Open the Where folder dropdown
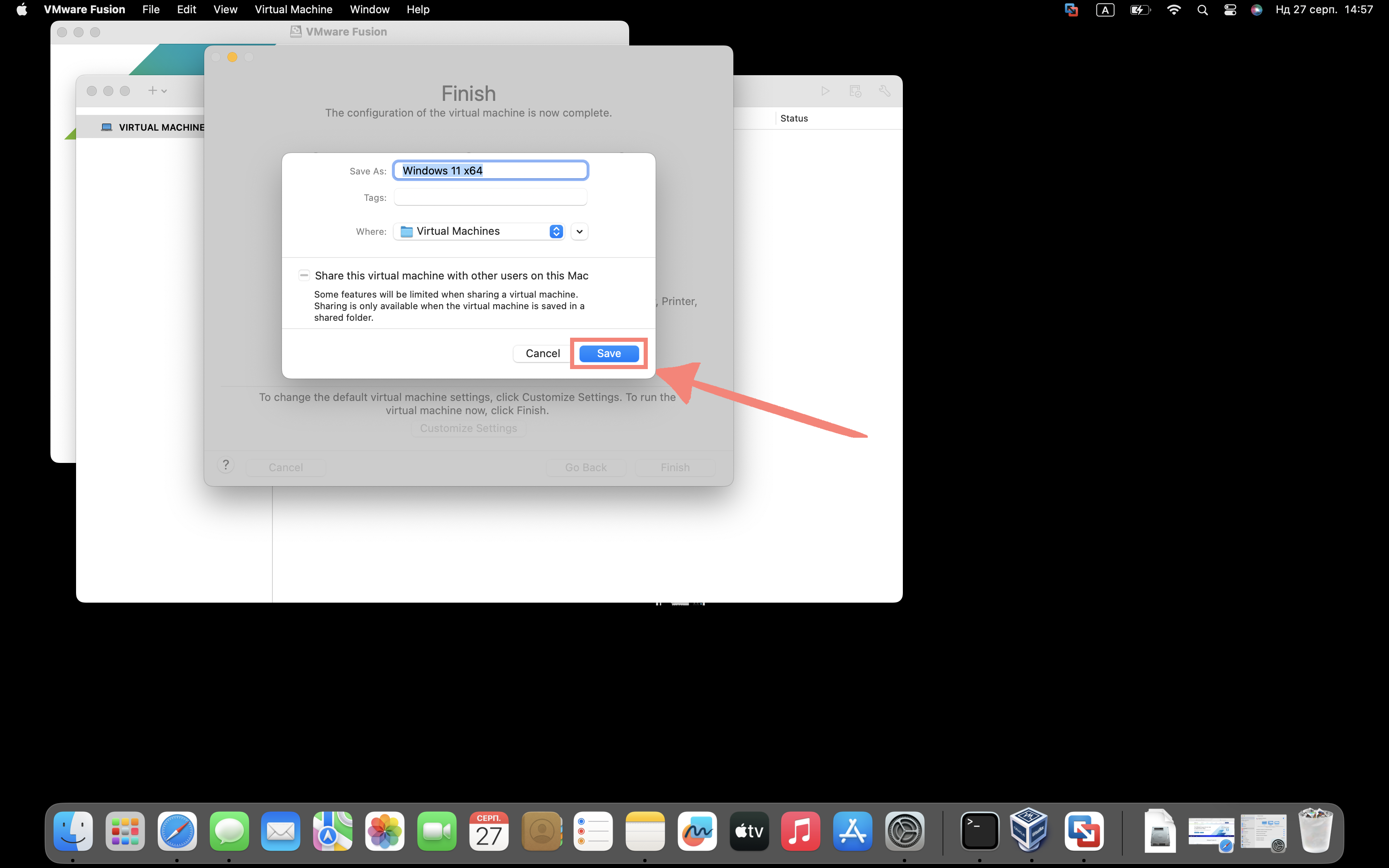Image resolution: width=1389 pixels, height=868 pixels. (x=479, y=231)
